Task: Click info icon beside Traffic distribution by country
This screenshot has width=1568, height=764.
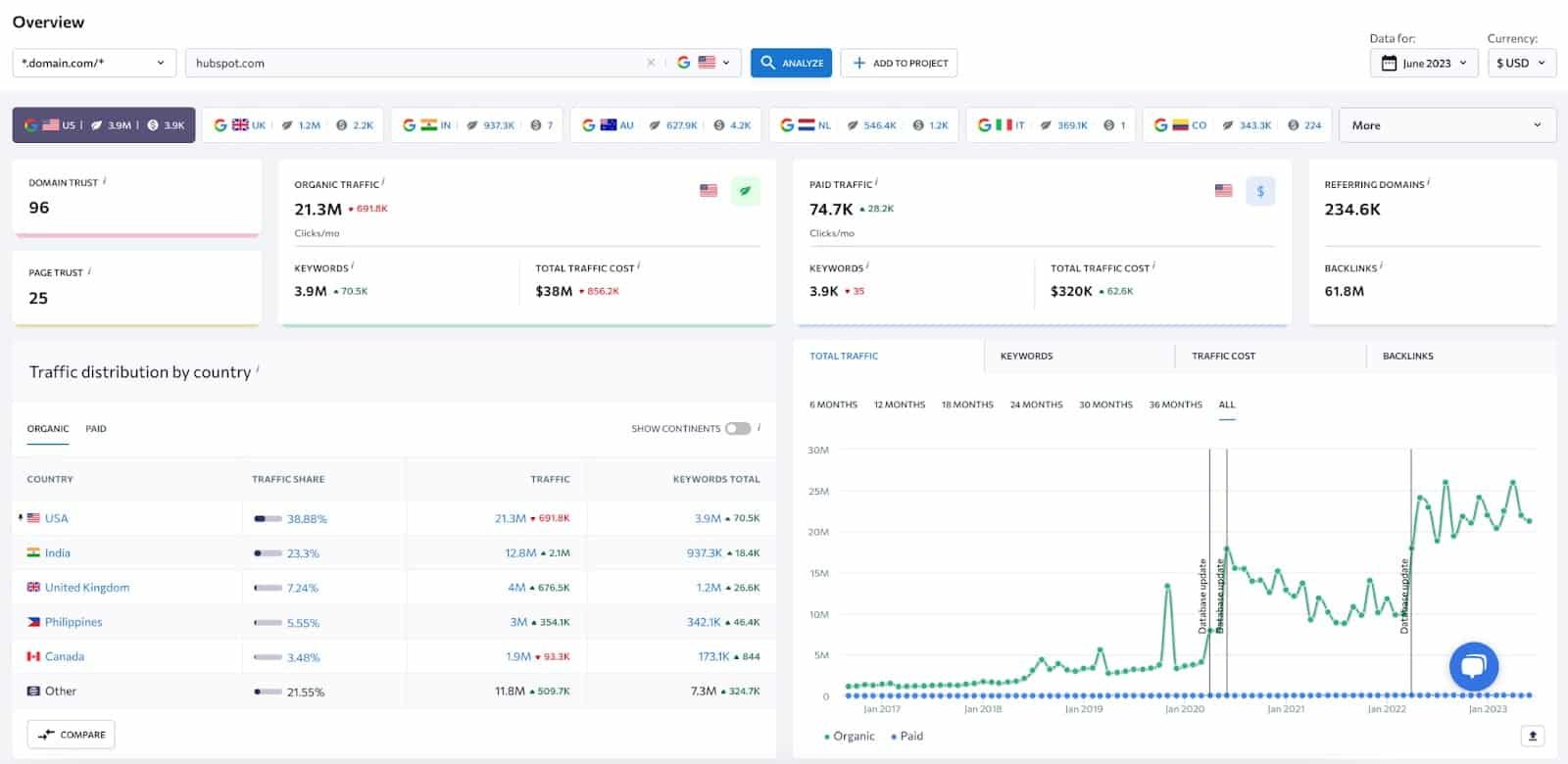Action: 258,369
